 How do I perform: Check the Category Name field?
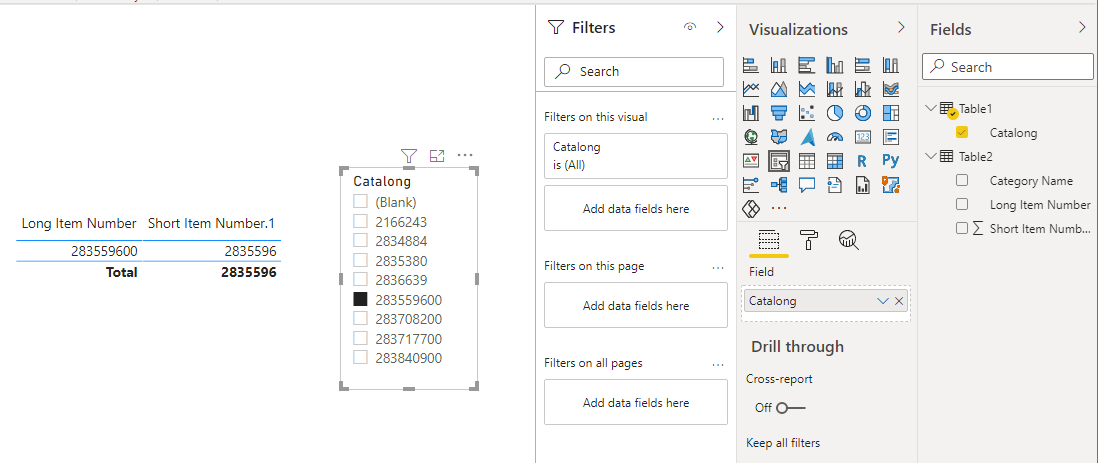point(961,180)
